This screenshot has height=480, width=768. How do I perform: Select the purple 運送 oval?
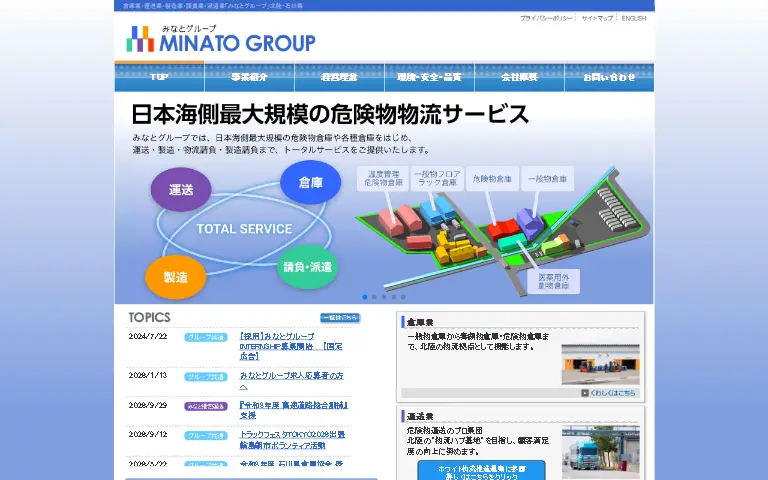click(x=181, y=190)
